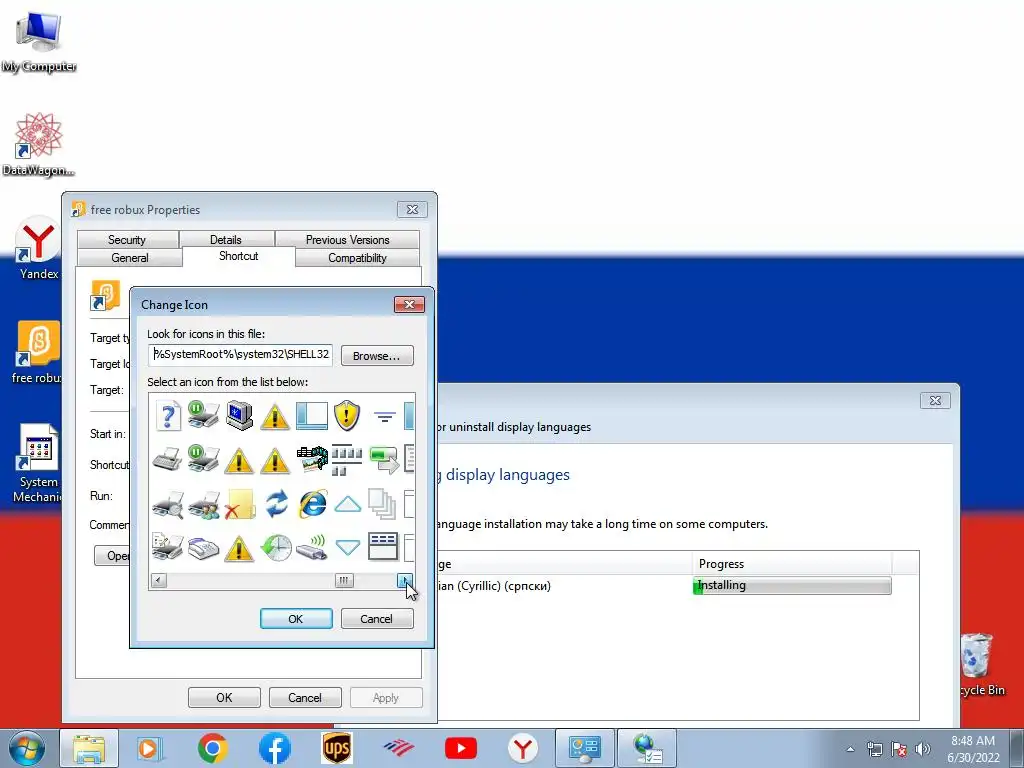The image size is (1024, 768).
Task: Select the question mark document icon
Action: pos(168,415)
